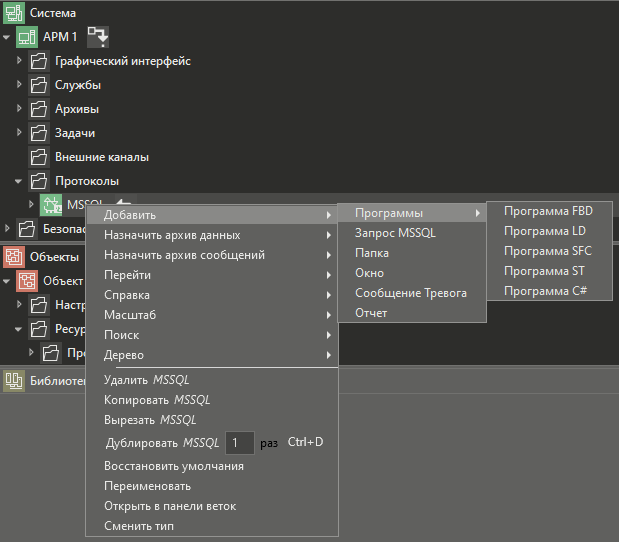Viewport: 619px width, 542px height.
Task: Click the Службы folder icon
Action: (39, 85)
